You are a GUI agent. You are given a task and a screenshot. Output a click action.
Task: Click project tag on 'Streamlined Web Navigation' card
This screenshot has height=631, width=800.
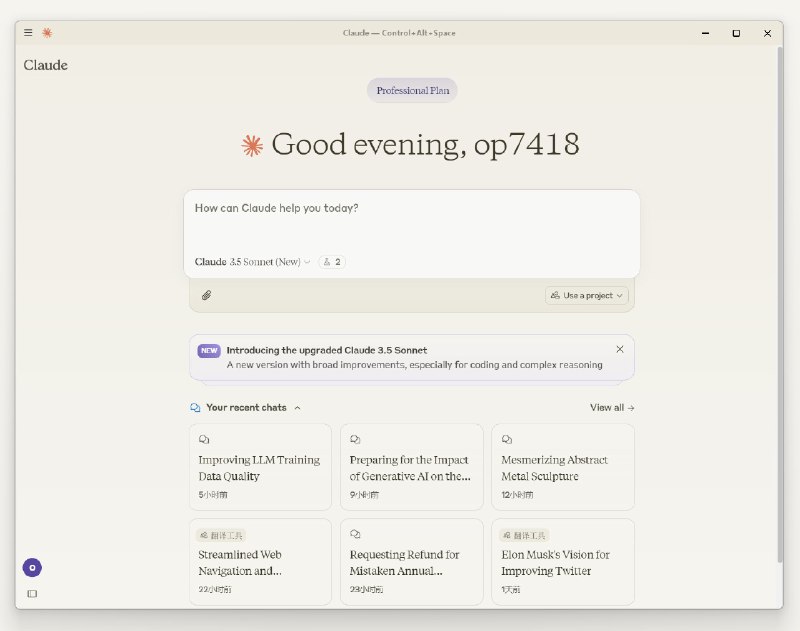[221, 535]
